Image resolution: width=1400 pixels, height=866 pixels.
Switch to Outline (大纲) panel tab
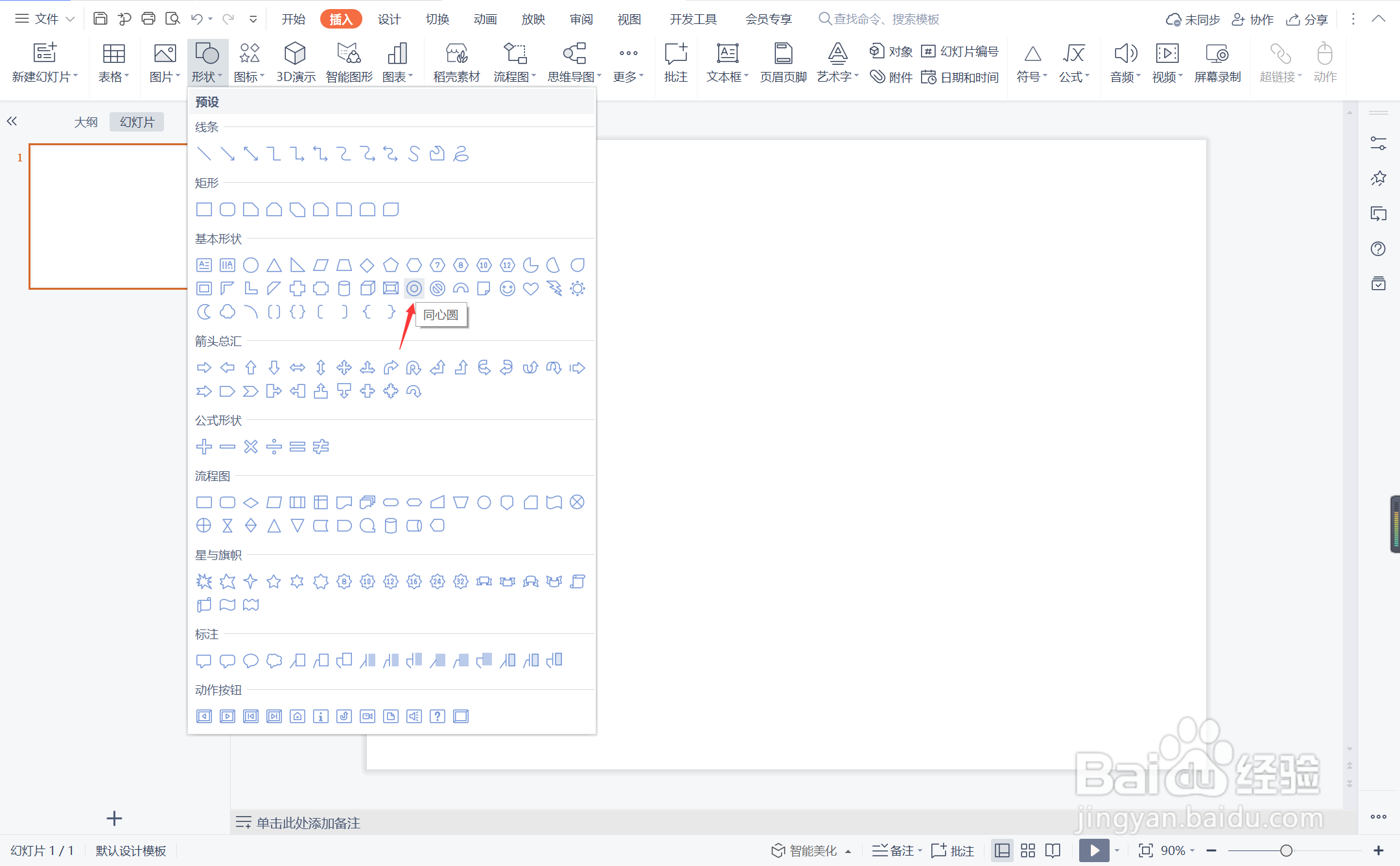[x=86, y=122]
